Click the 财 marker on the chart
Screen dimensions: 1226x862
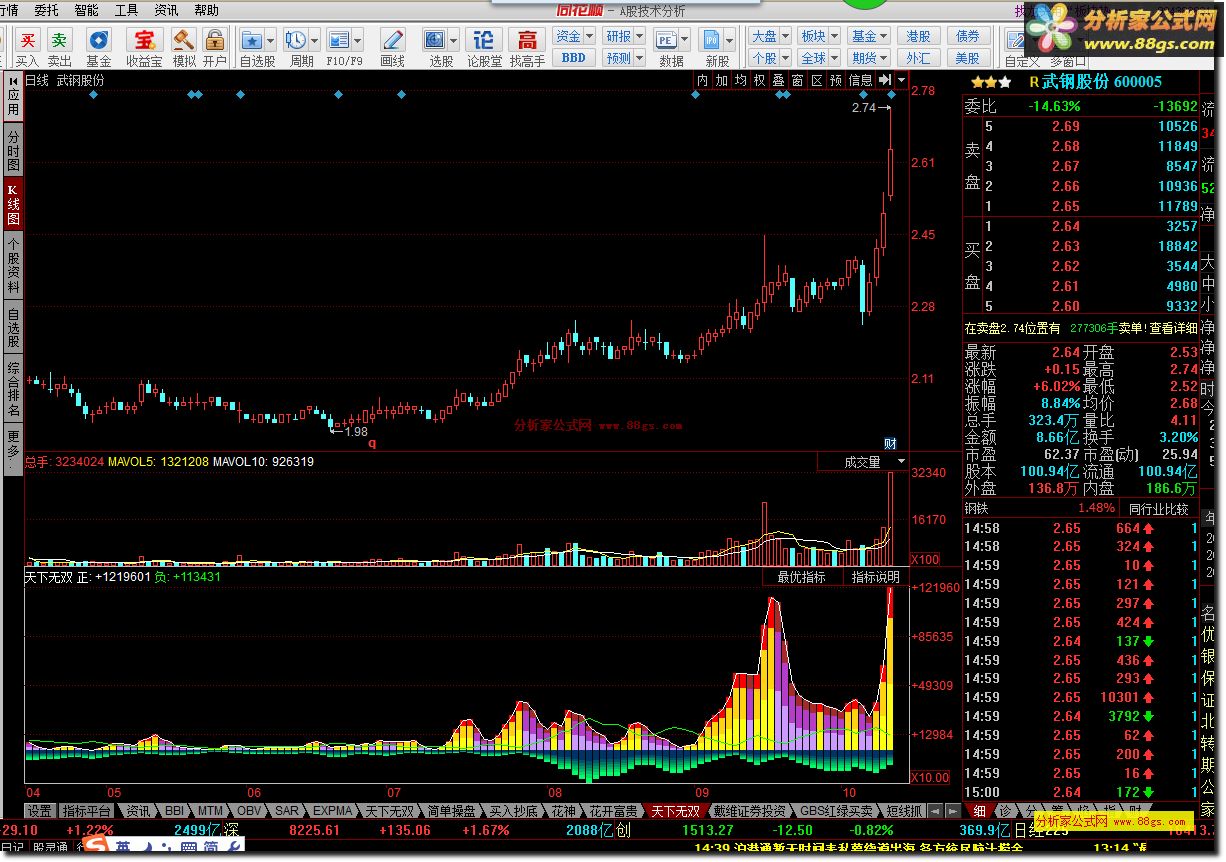pos(890,443)
